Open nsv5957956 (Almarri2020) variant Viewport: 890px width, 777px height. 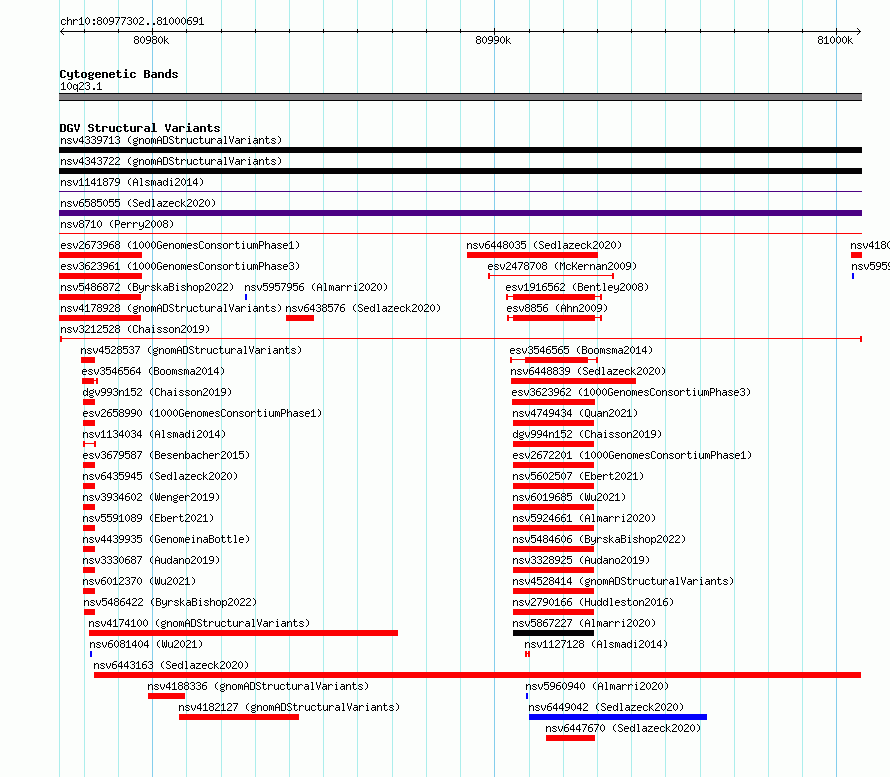click(x=316, y=287)
